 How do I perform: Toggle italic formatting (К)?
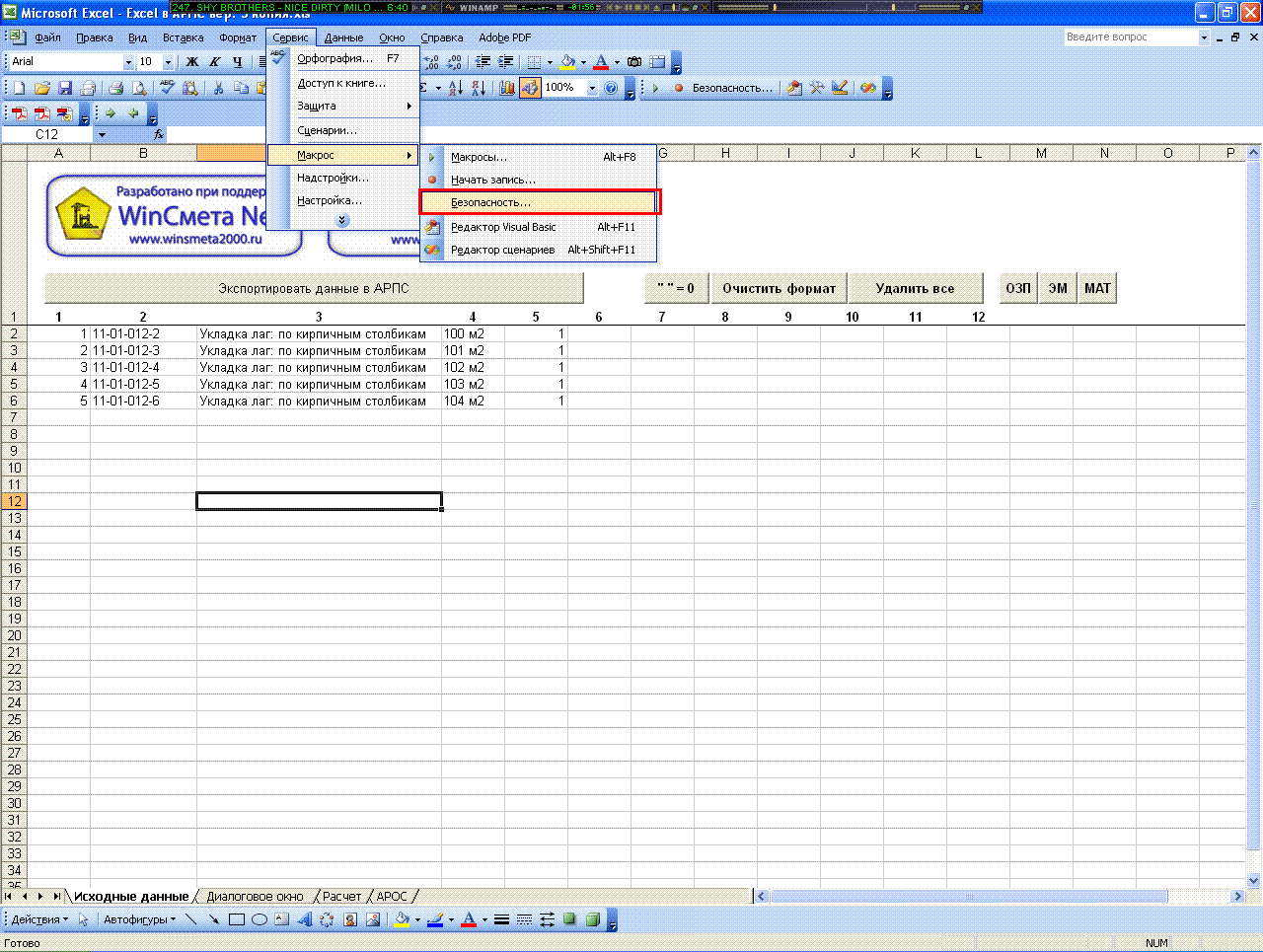(214, 61)
